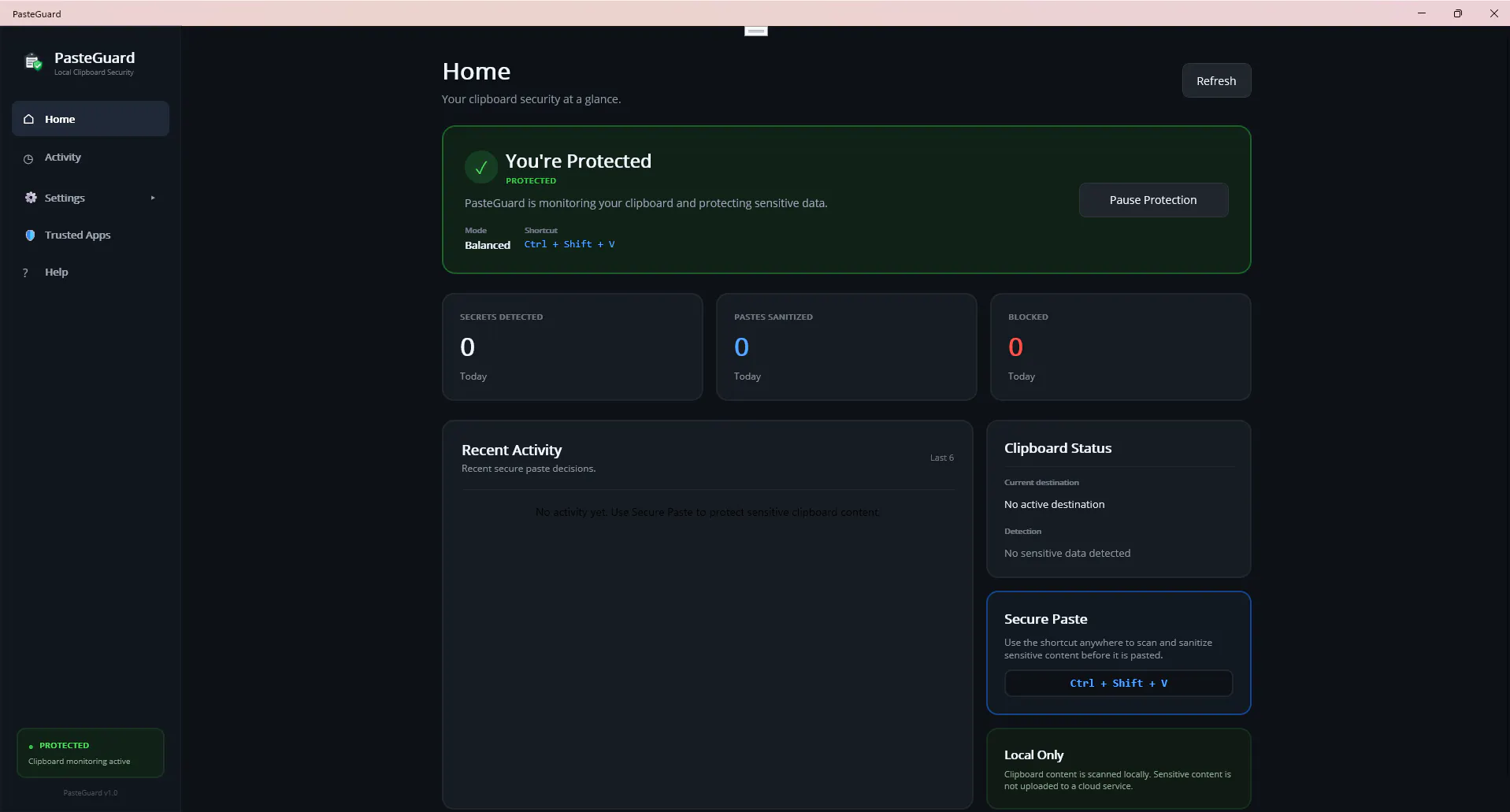Image resolution: width=1510 pixels, height=812 pixels.
Task: Click the PasteGuard clipboard logo icon
Action: coord(33,62)
